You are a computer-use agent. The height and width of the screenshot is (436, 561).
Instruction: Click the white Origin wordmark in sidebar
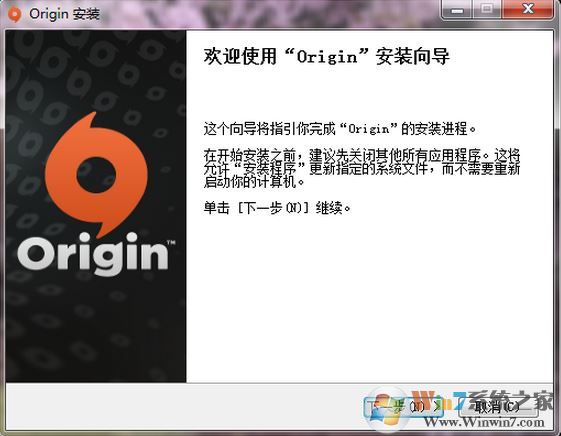point(97,254)
